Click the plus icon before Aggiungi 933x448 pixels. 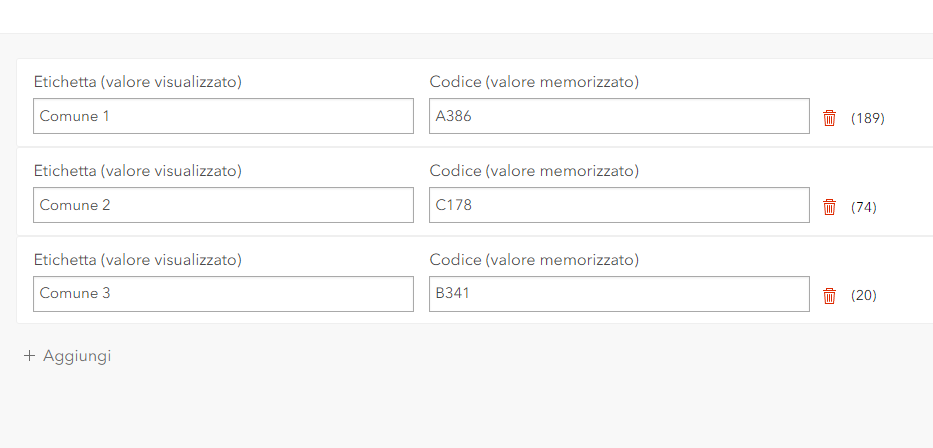(x=30, y=356)
